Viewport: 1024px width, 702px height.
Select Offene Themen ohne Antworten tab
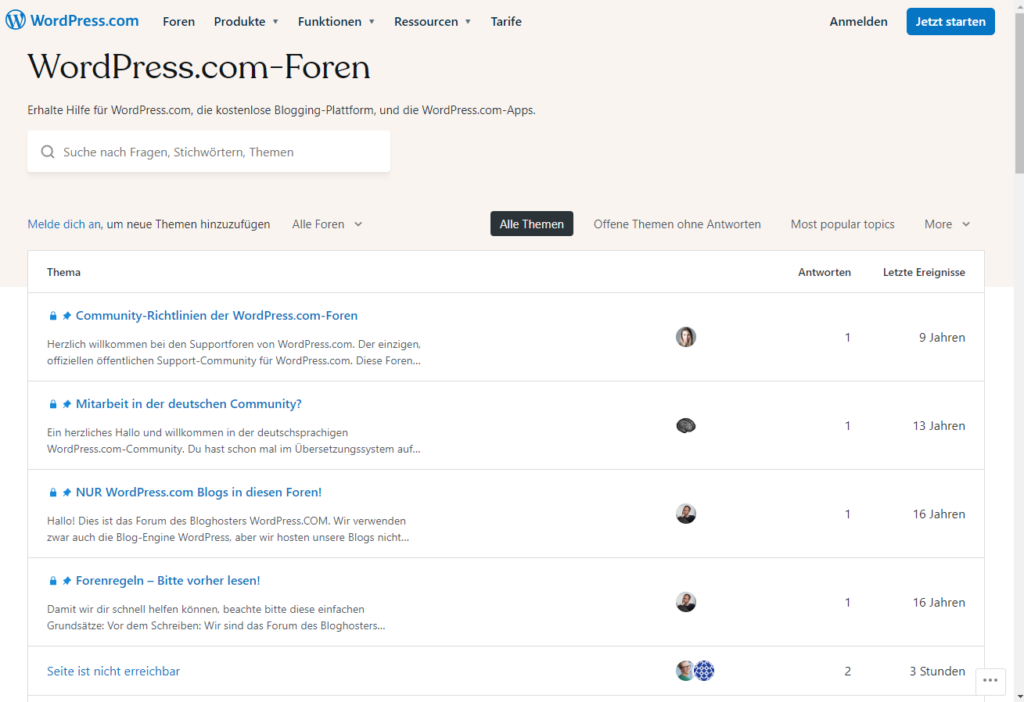[677, 224]
